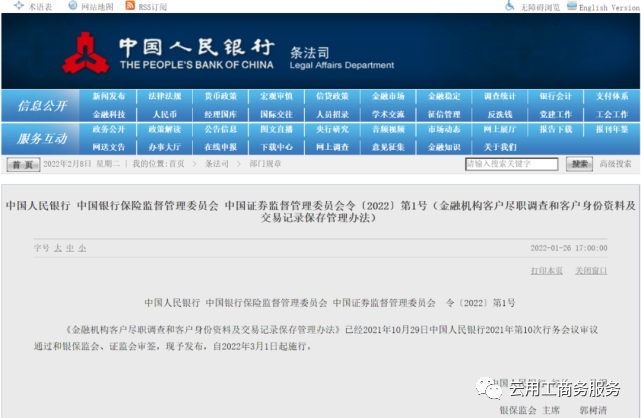Click 部门规章 in the breadcrumb path
The width and height of the screenshot is (641, 418).
pyautogui.click(x=265, y=164)
